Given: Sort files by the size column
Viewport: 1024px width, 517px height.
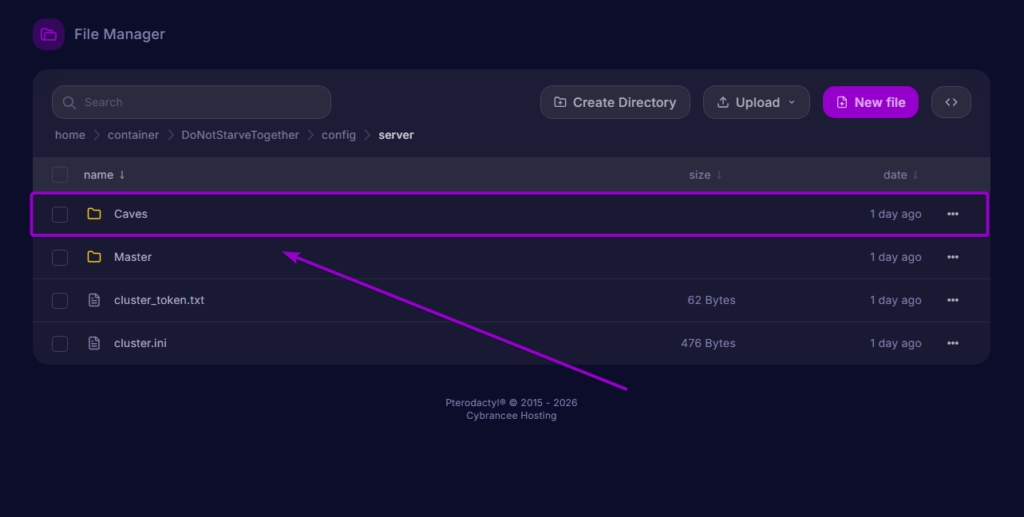Looking at the screenshot, I should tap(705, 175).
